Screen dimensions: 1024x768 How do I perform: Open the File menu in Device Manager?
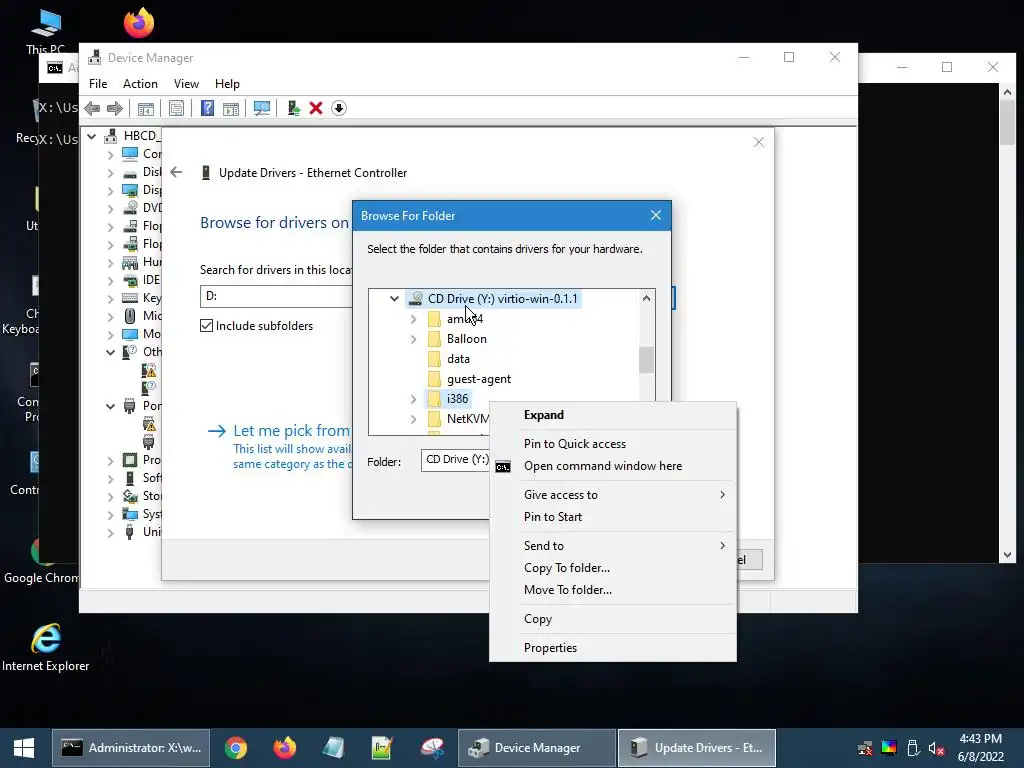[98, 84]
